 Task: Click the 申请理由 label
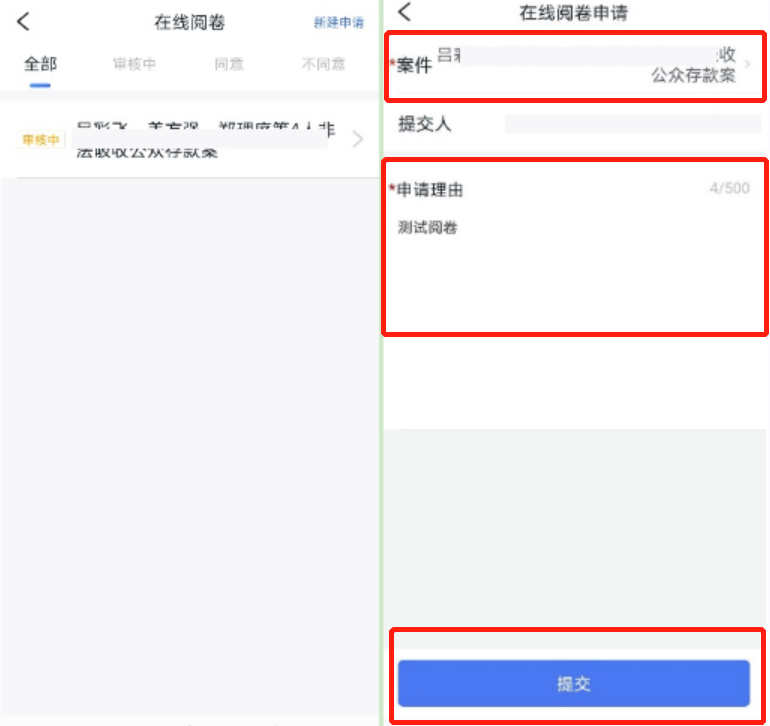tap(430, 190)
